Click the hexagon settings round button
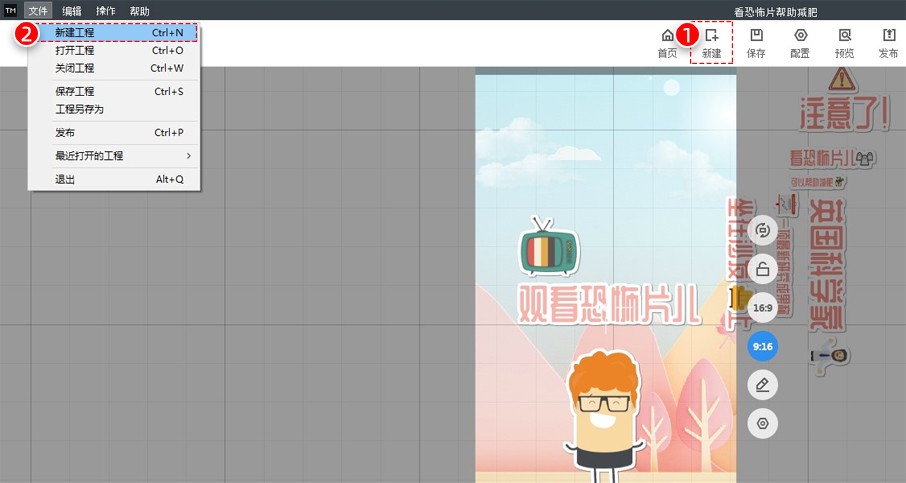906x483 pixels. click(x=763, y=424)
